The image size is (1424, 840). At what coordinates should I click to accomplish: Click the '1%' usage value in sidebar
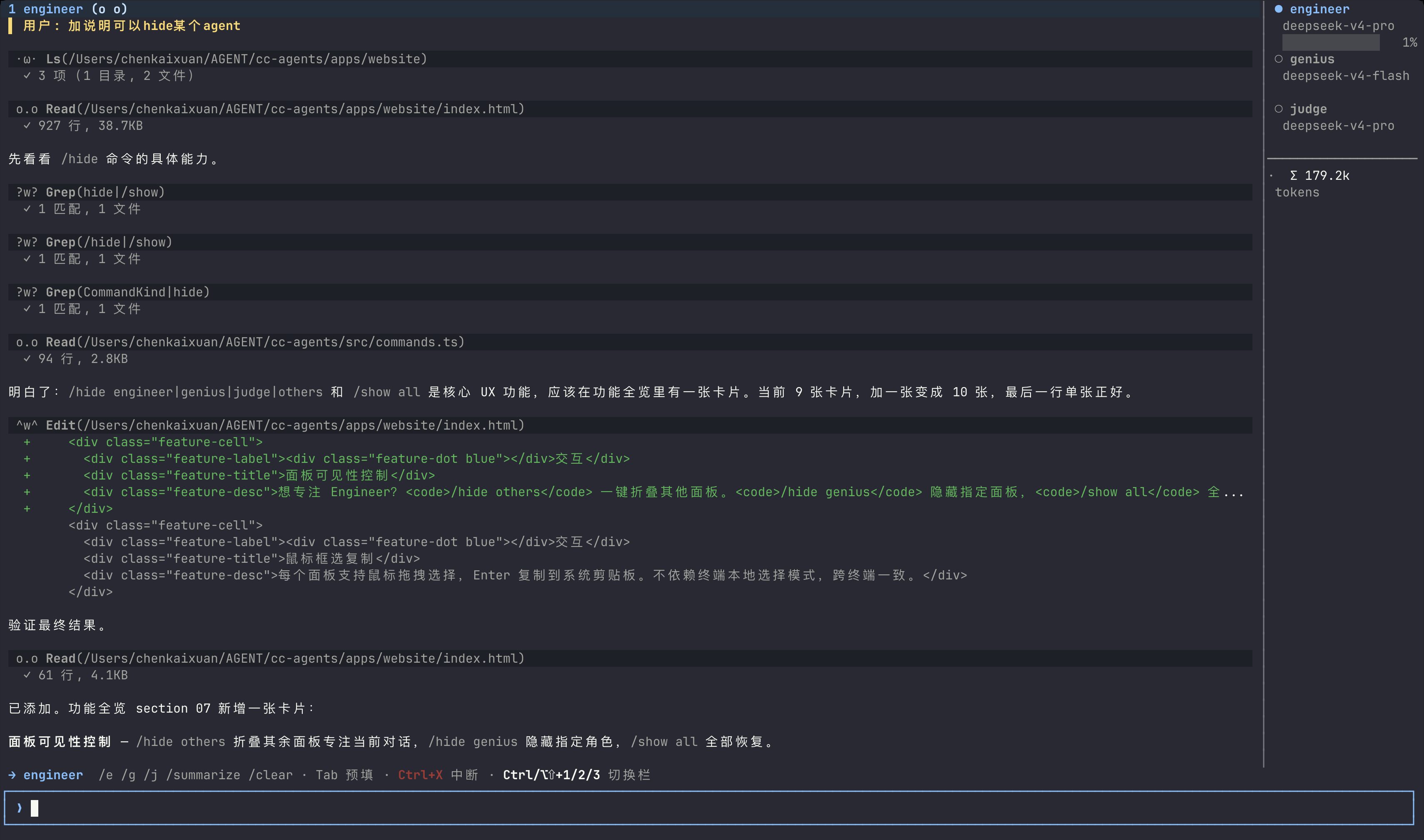[x=1410, y=42]
